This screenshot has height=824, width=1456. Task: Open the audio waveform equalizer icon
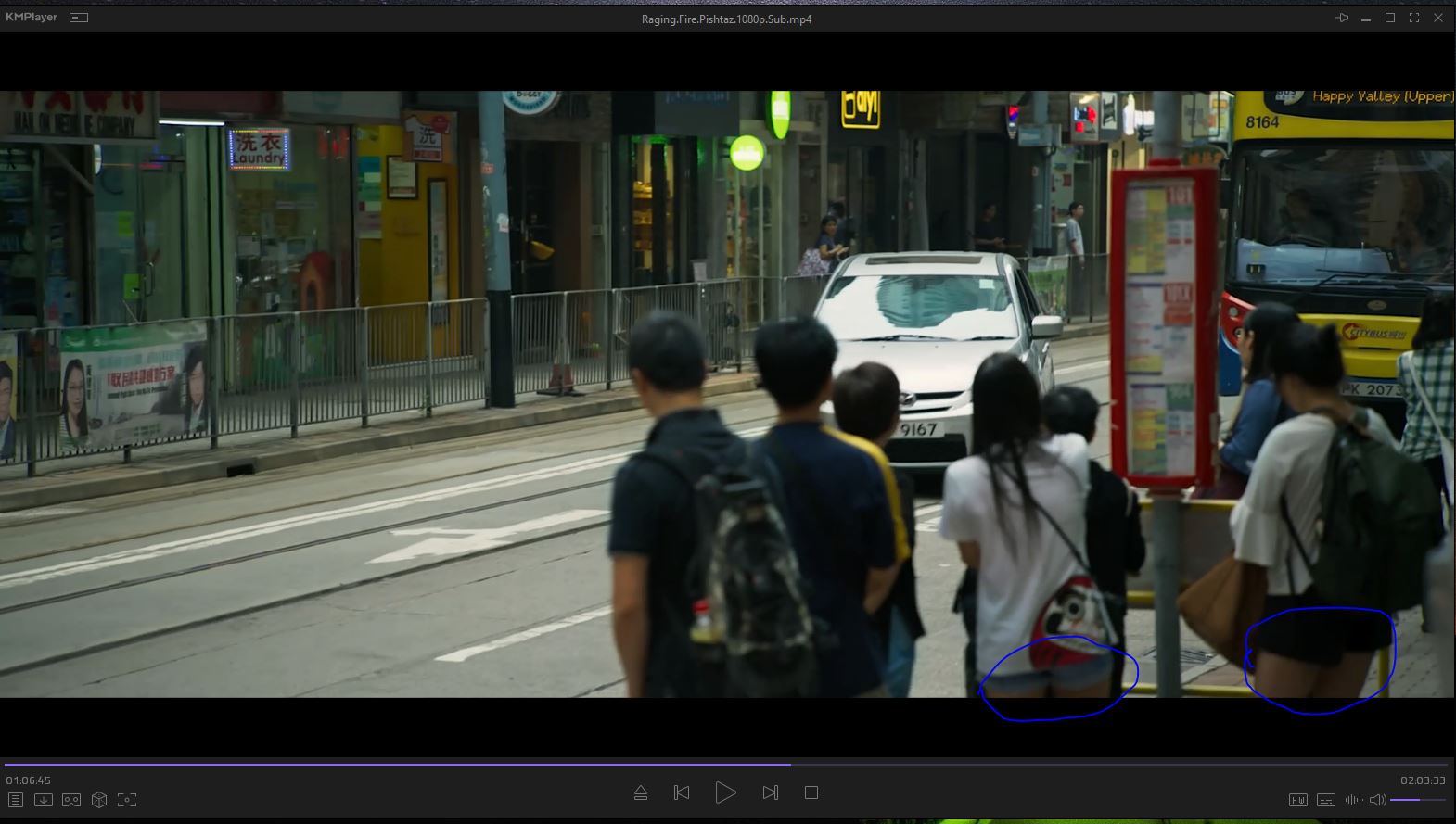click(1354, 800)
